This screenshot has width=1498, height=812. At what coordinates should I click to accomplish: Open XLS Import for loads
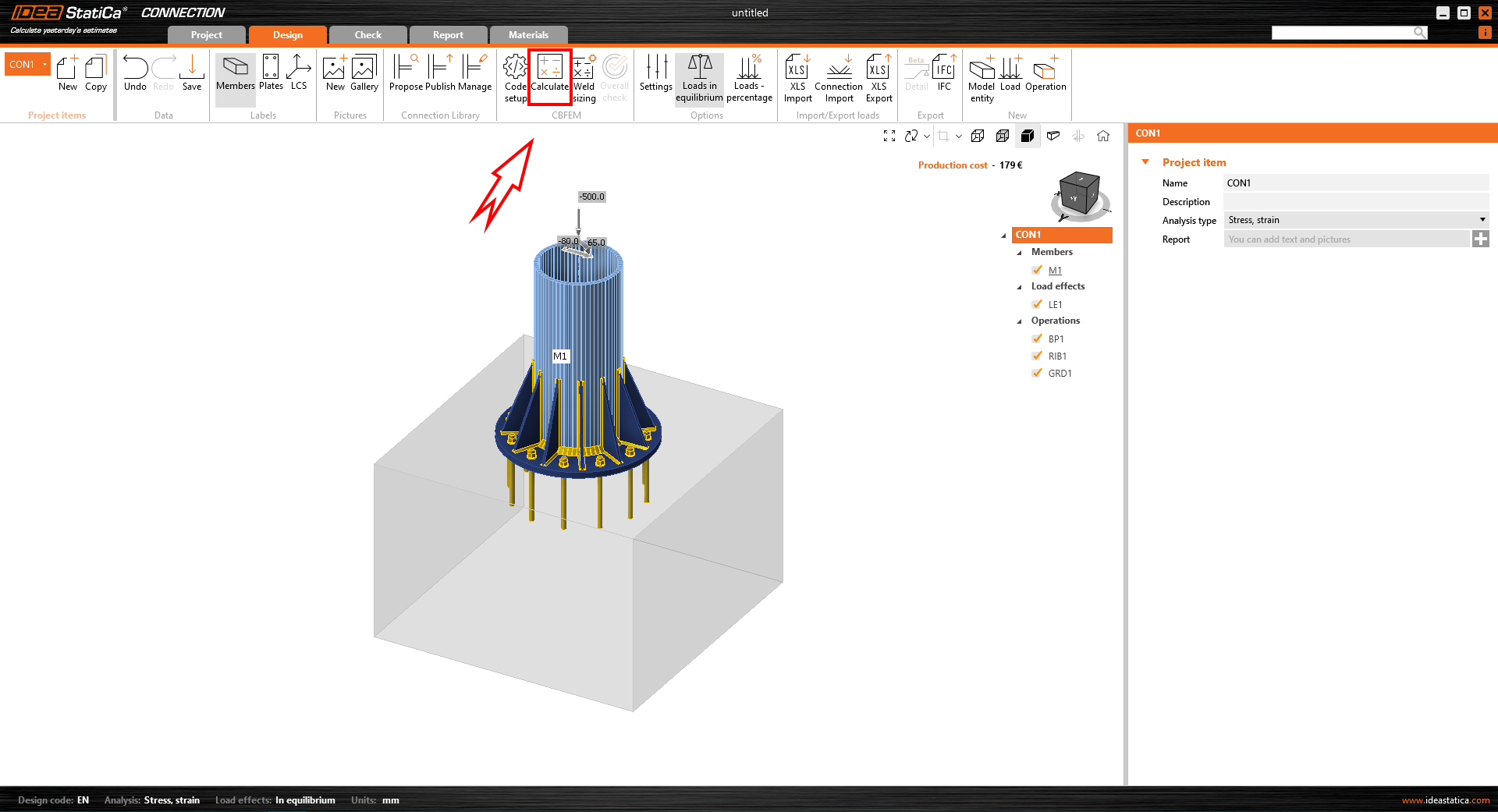tap(797, 77)
